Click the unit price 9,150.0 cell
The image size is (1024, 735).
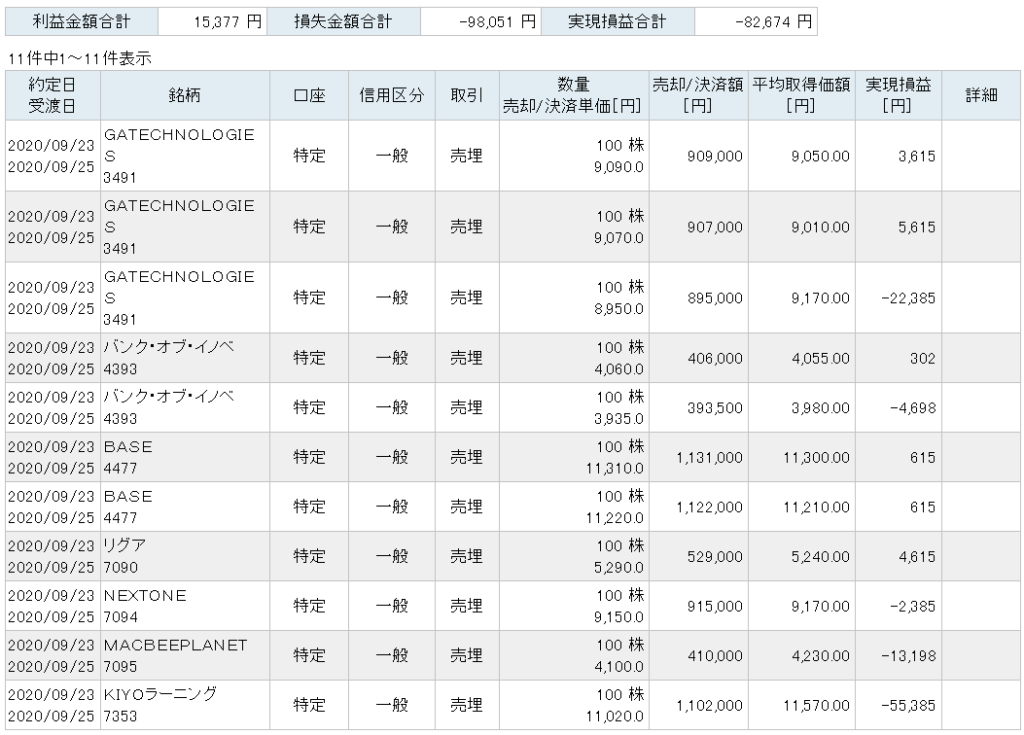click(x=618, y=617)
